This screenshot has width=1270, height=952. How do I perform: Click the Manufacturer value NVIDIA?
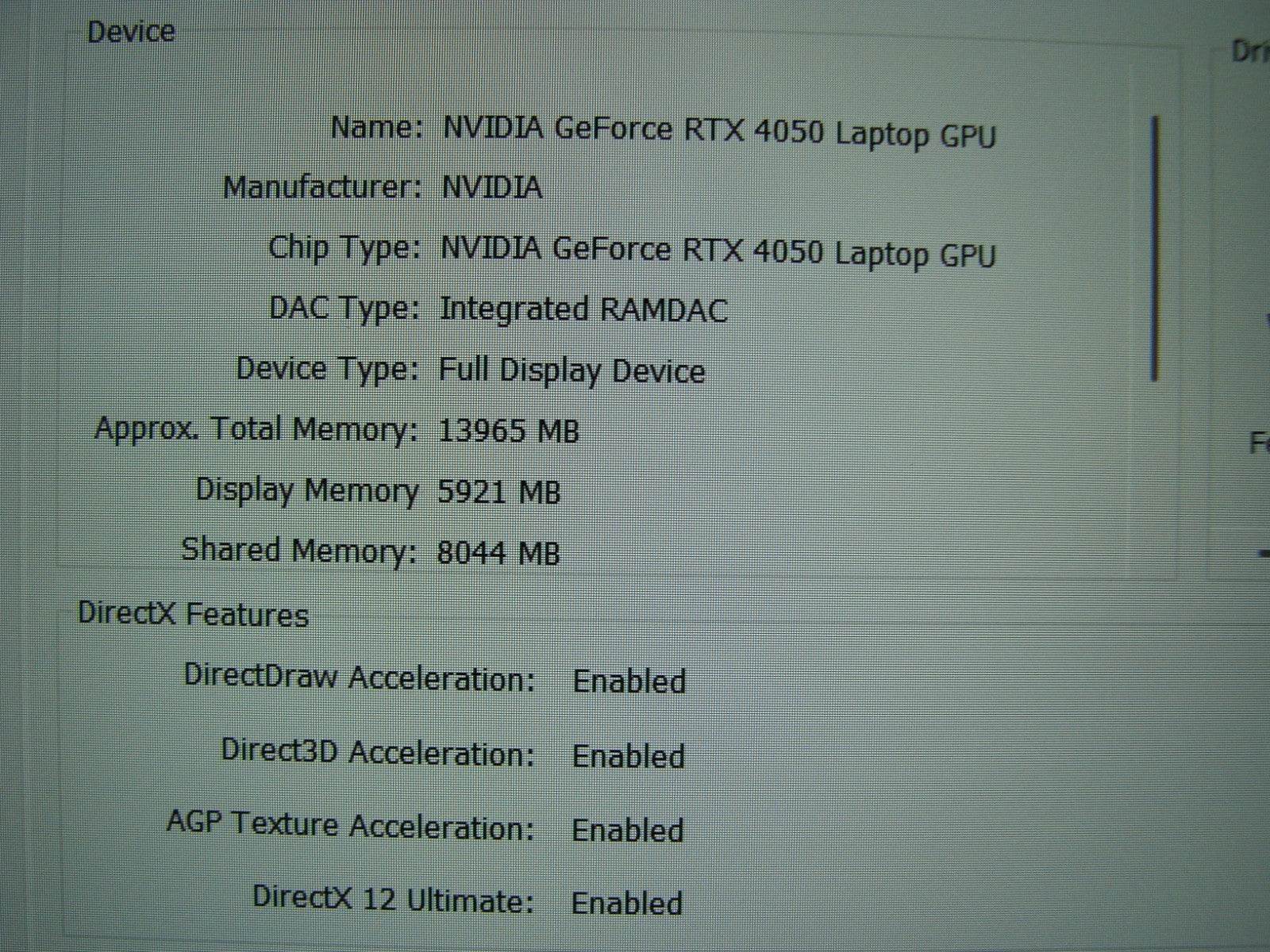coord(492,189)
